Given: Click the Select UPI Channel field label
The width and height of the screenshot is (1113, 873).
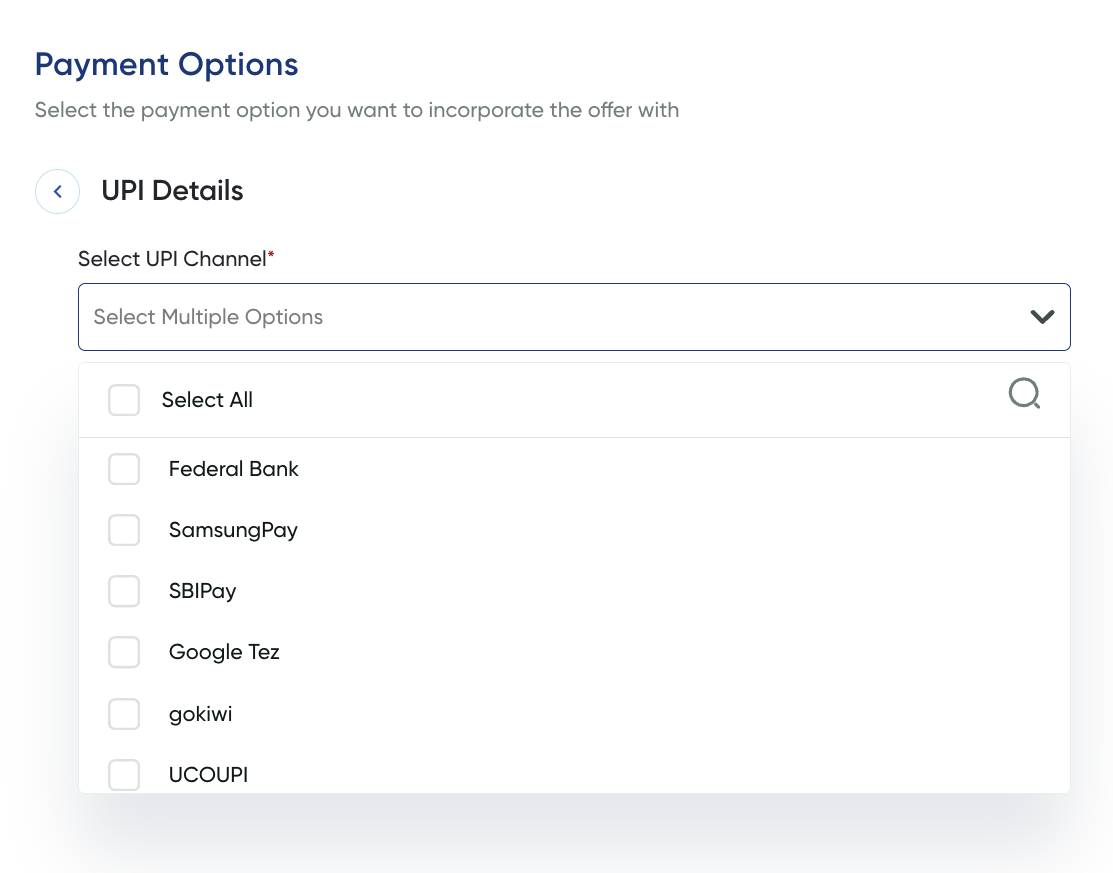Looking at the screenshot, I should coord(176,259).
